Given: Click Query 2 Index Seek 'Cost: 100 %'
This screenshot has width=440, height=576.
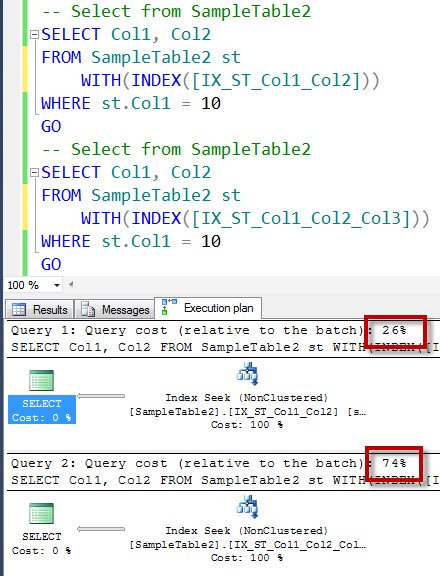Looking at the screenshot, I should [x=247, y=558].
